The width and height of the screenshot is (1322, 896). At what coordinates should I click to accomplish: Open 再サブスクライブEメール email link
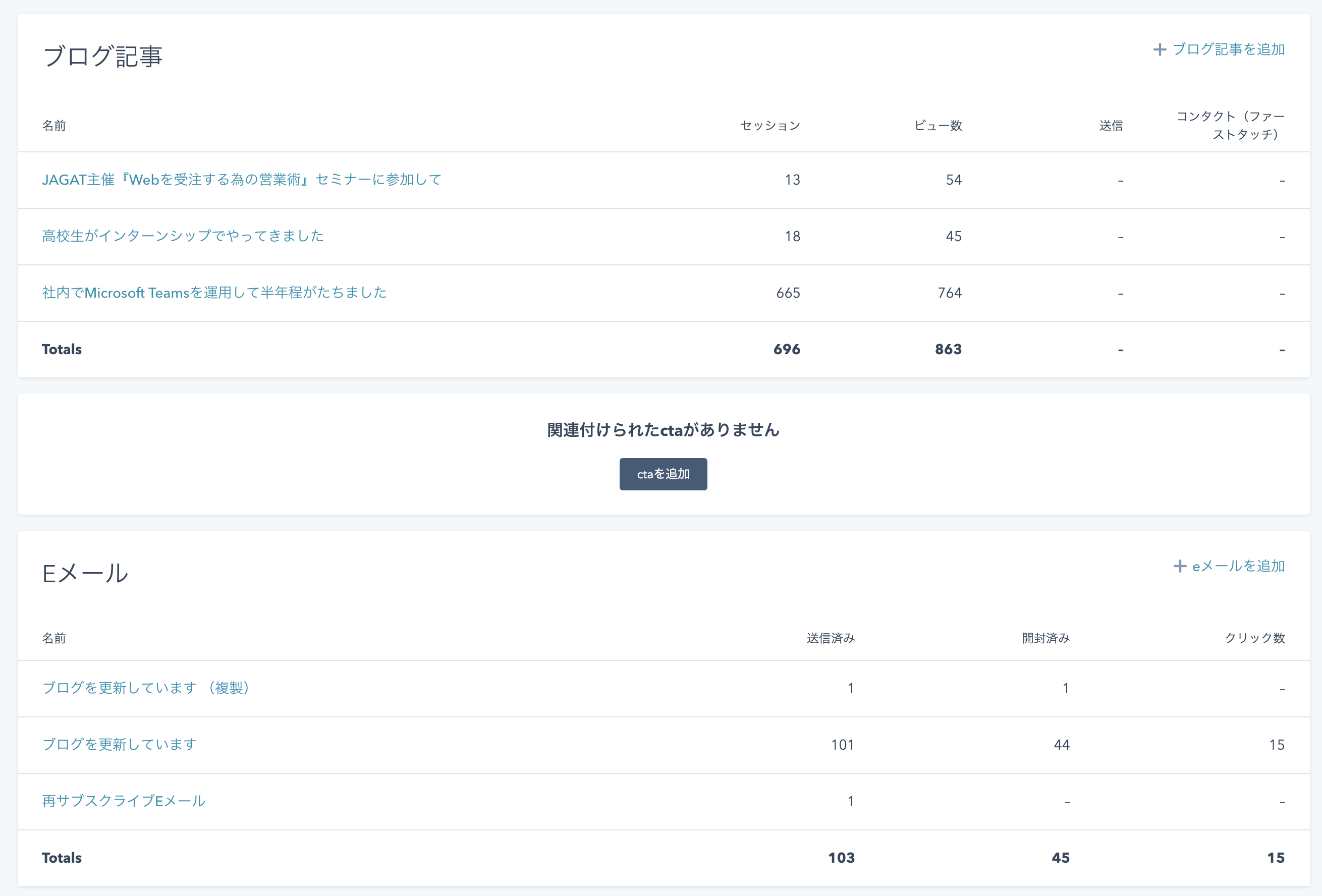[x=124, y=801]
